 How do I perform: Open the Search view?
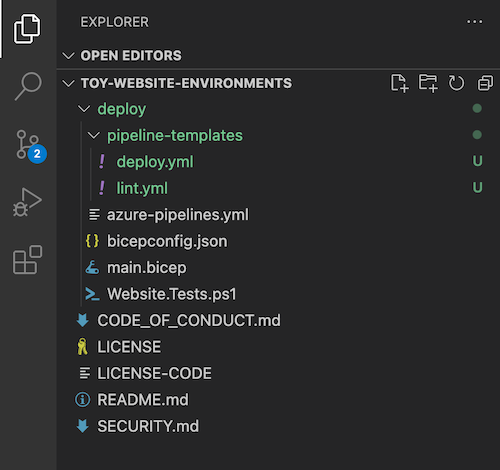[x=28, y=86]
